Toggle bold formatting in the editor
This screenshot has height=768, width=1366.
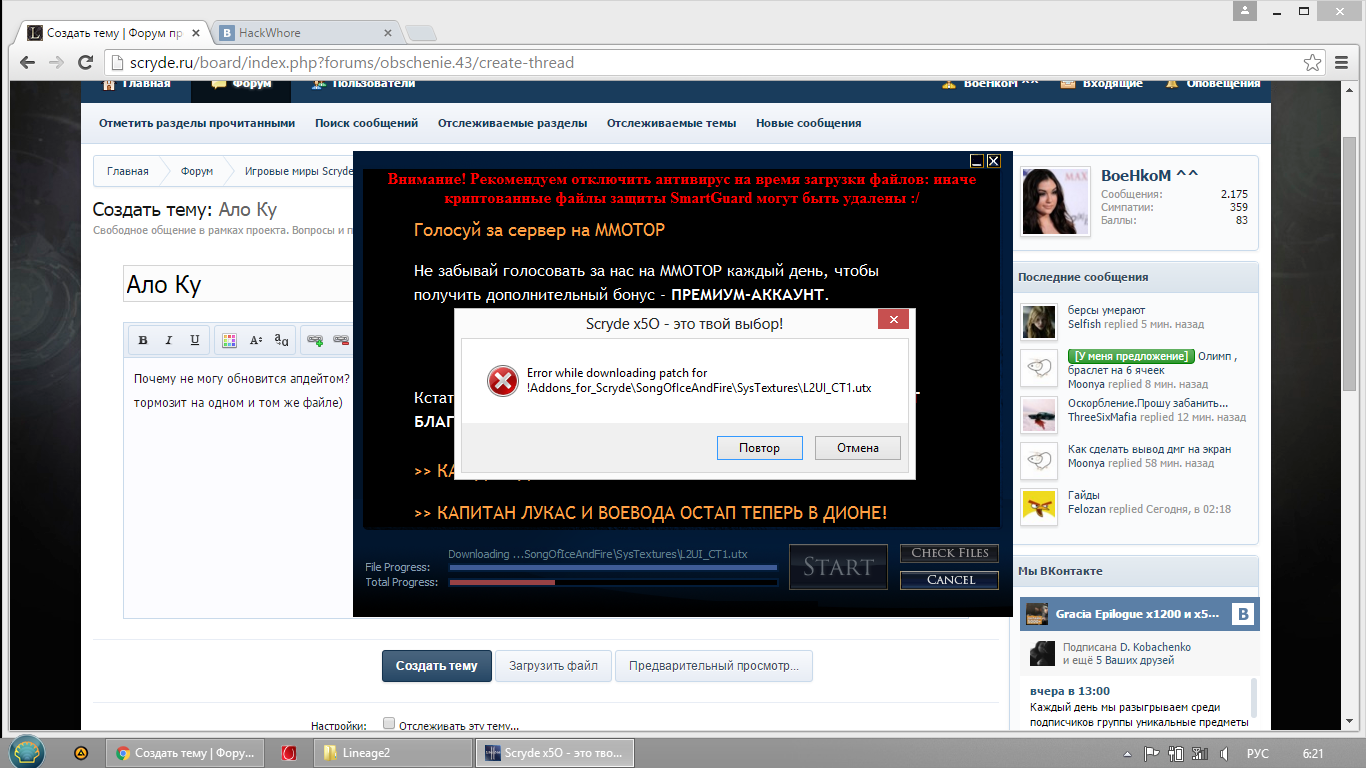click(143, 341)
